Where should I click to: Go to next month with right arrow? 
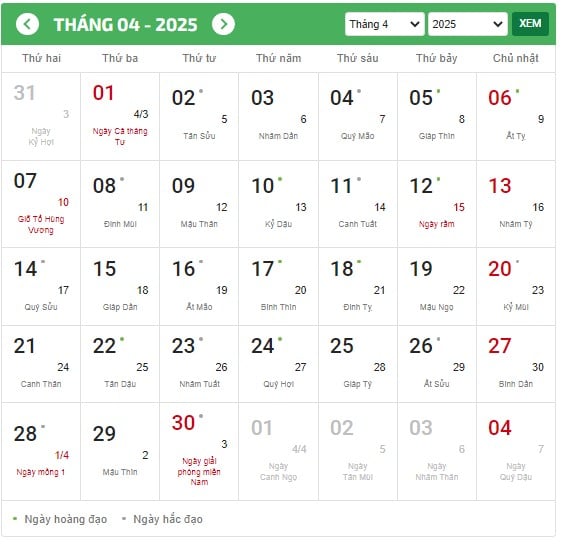point(223,24)
